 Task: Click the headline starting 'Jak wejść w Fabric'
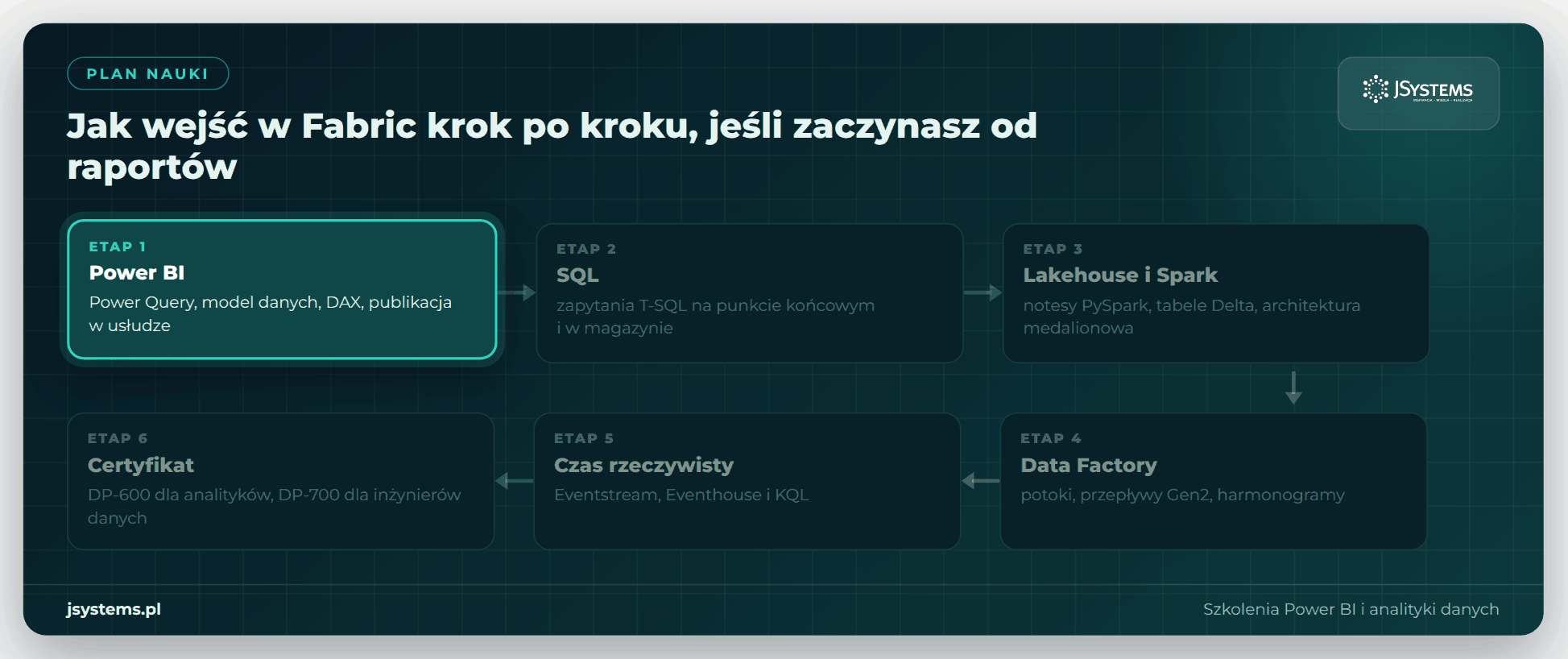552,146
